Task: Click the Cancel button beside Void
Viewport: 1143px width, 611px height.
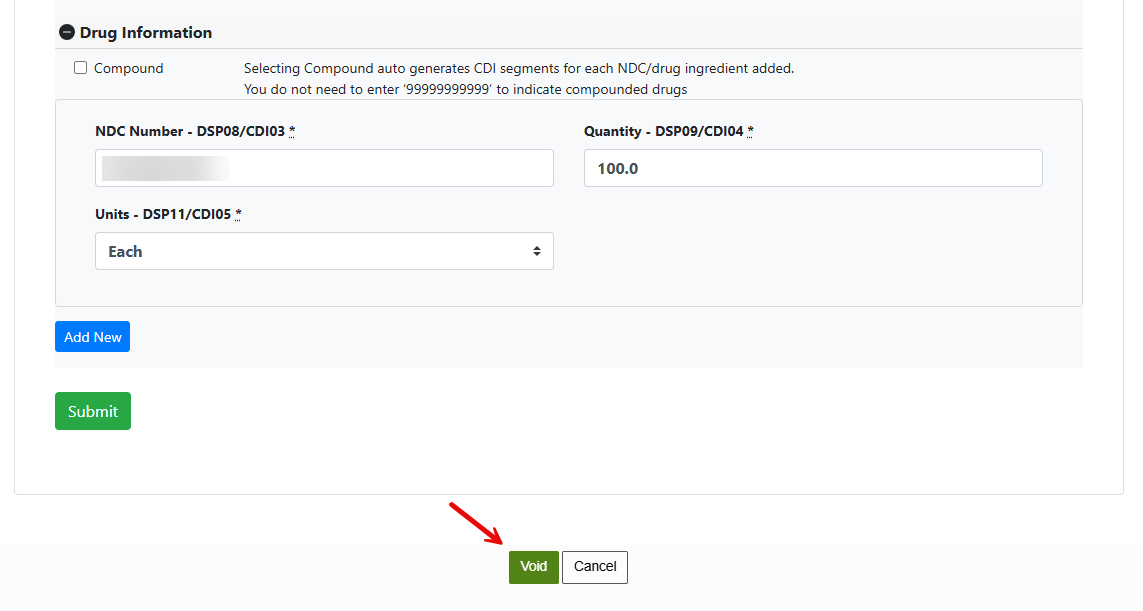Action: (595, 567)
